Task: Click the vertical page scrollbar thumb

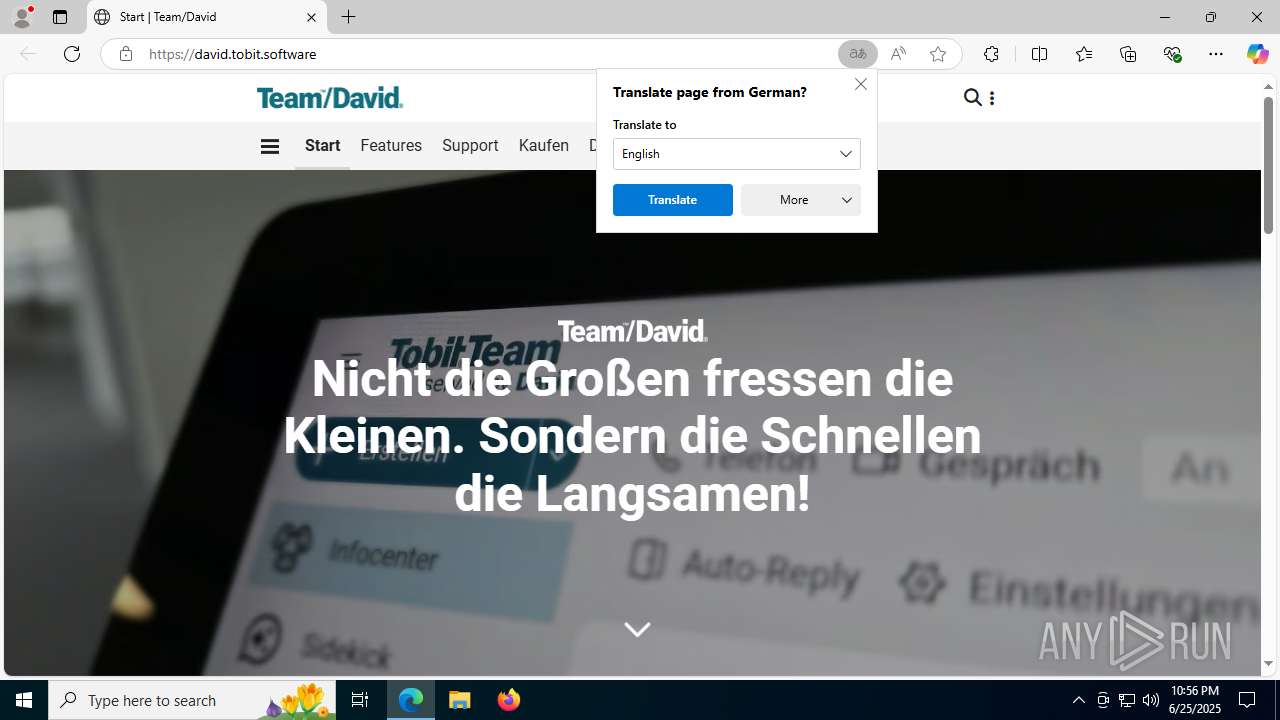Action: 1268,165
